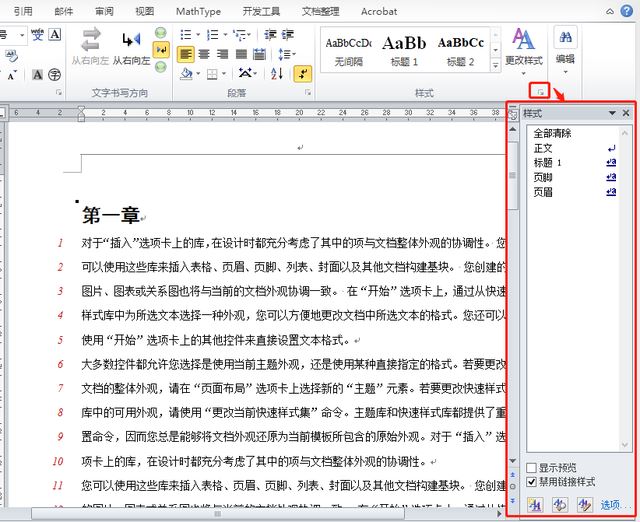
Task: Click the enclosed character 字 icon
Action: [54, 75]
